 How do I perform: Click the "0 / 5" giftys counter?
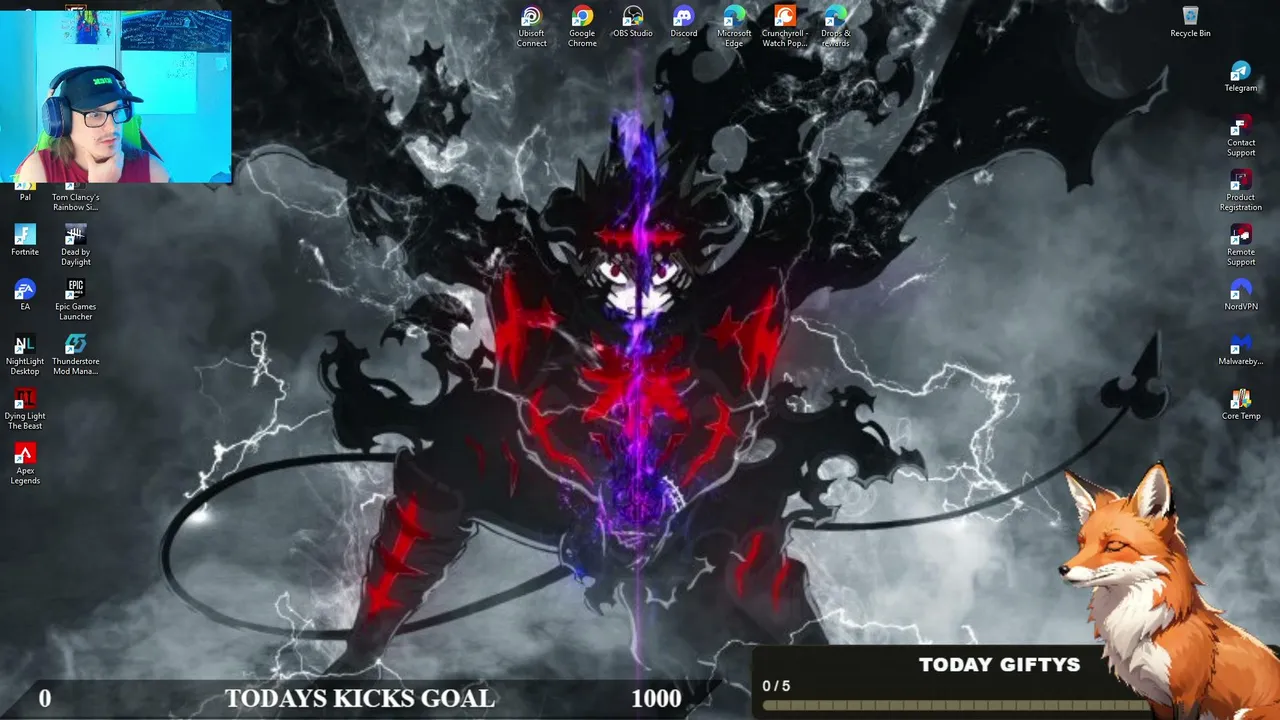[x=776, y=686]
